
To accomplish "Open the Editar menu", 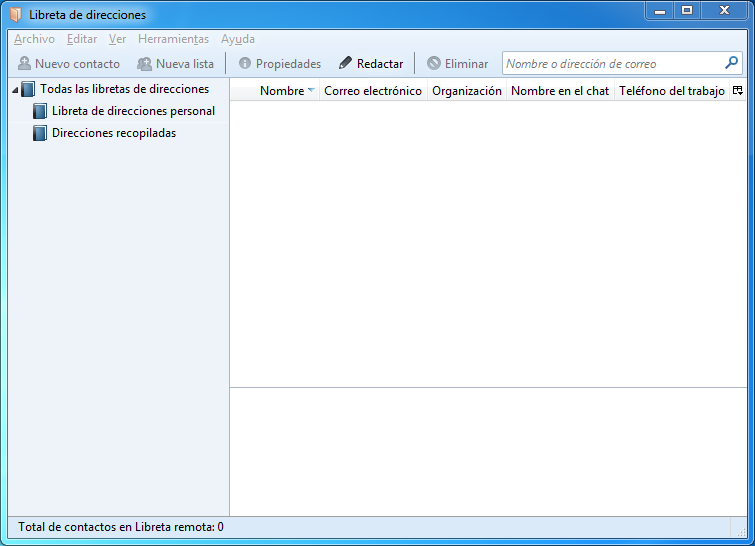I will 82,39.
